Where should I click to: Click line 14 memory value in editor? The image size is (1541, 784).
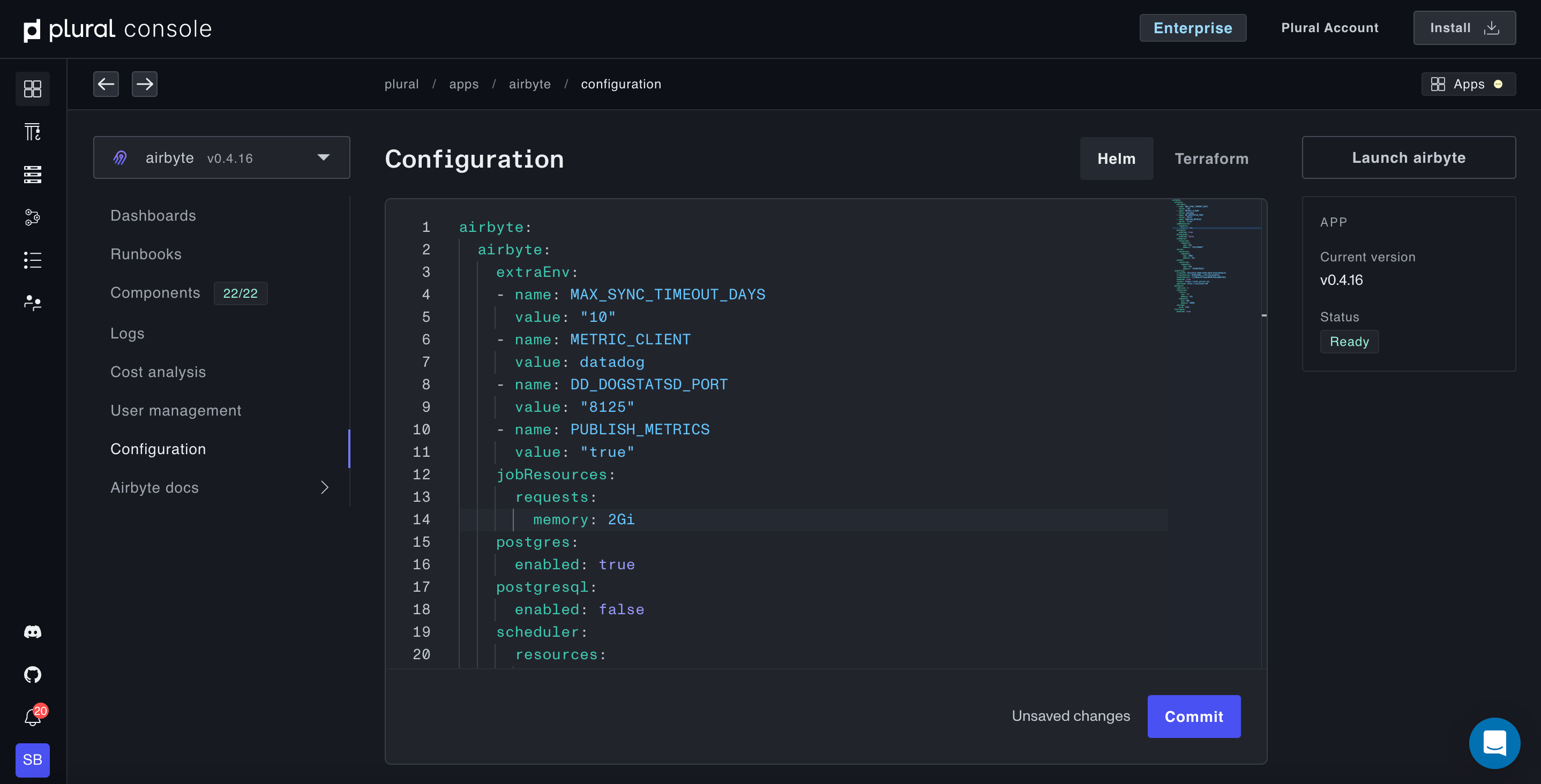point(621,519)
